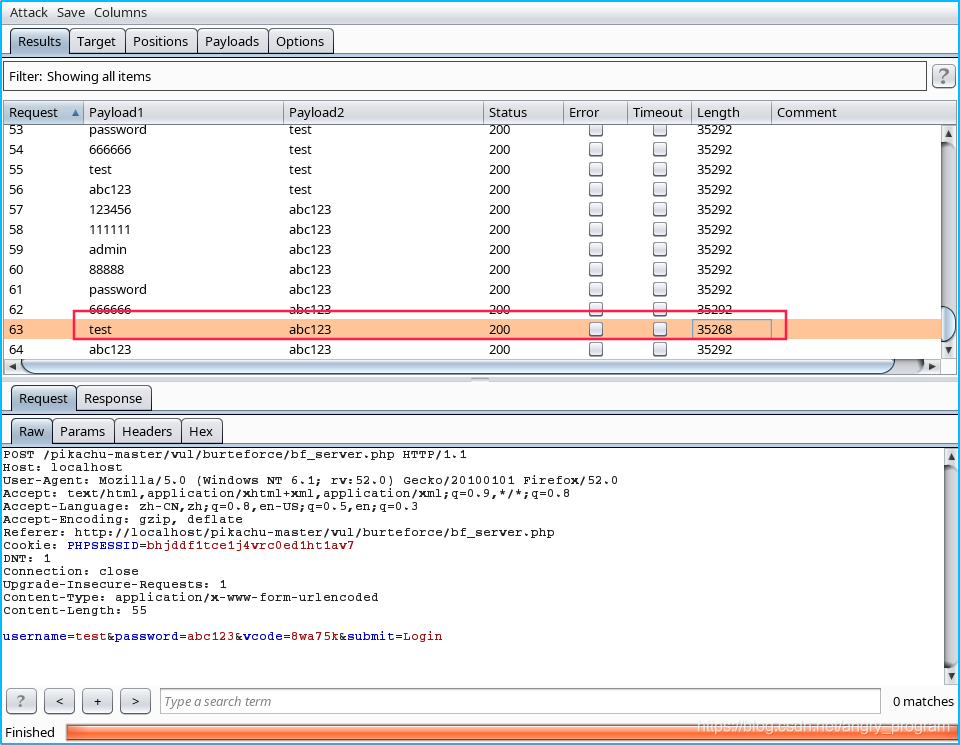Click the POST request line text
The width and height of the screenshot is (960, 745).
(234, 454)
